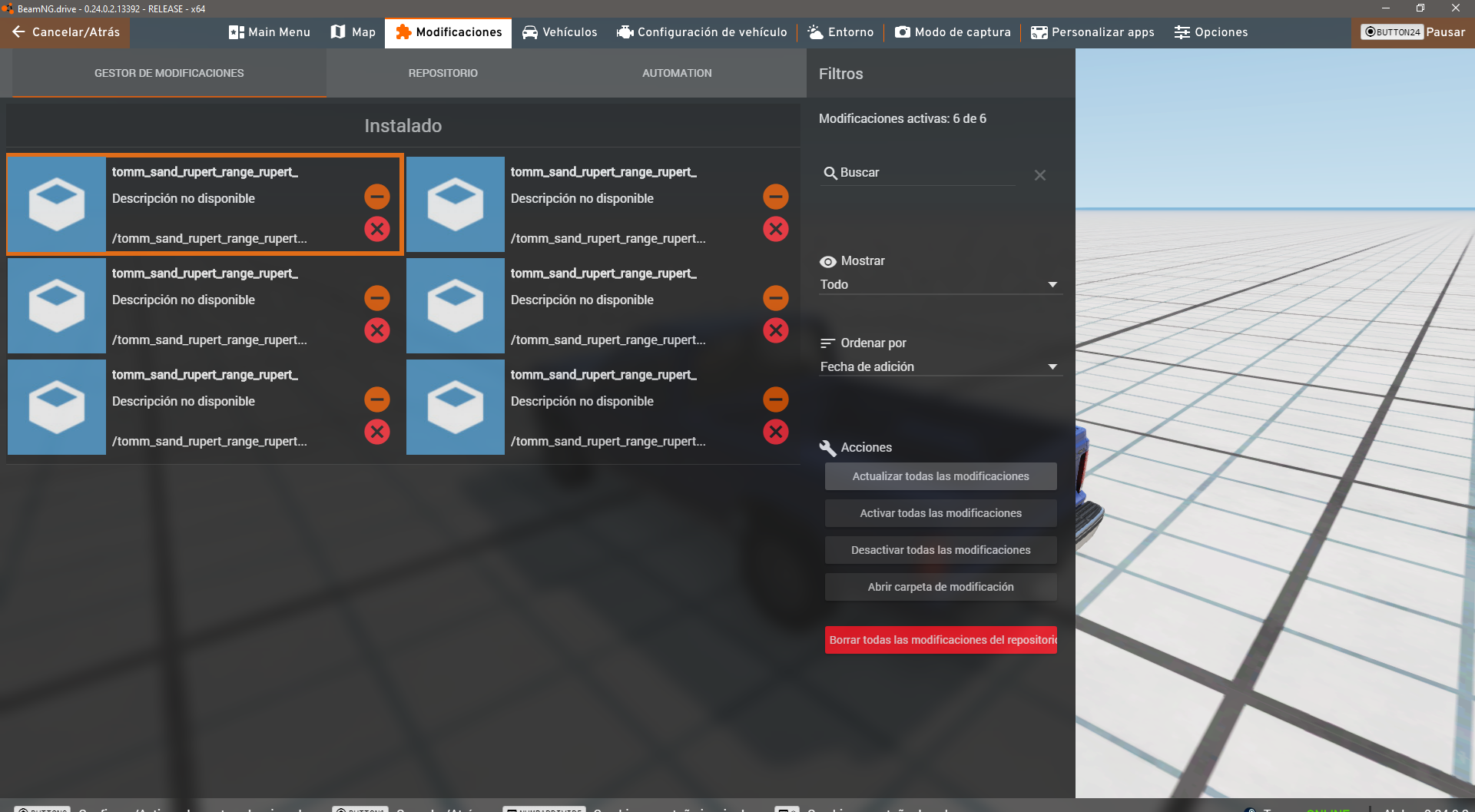The image size is (1475, 812).
Task: Open Personalizar apps
Action: [x=1092, y=32]
